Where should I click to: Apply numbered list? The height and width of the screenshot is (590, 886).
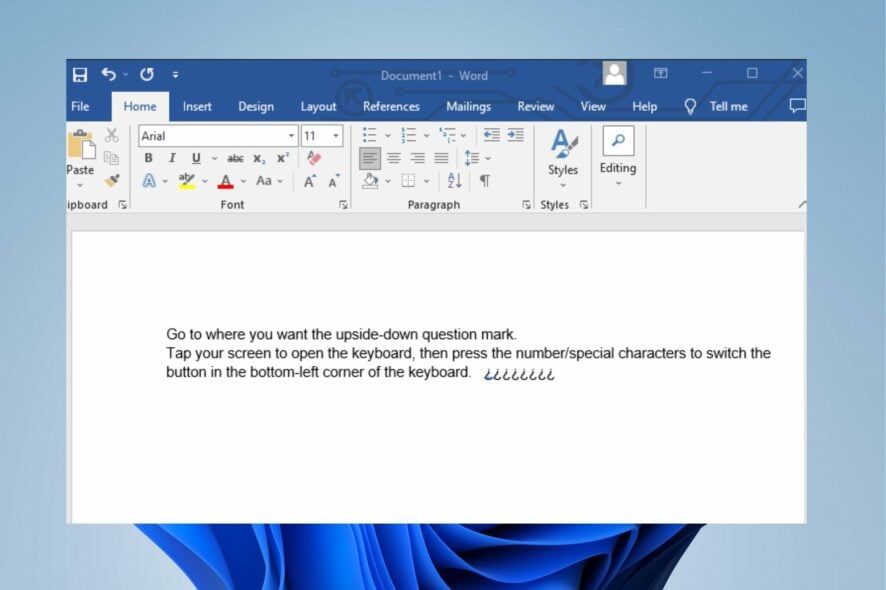click(x=409, y=135)
